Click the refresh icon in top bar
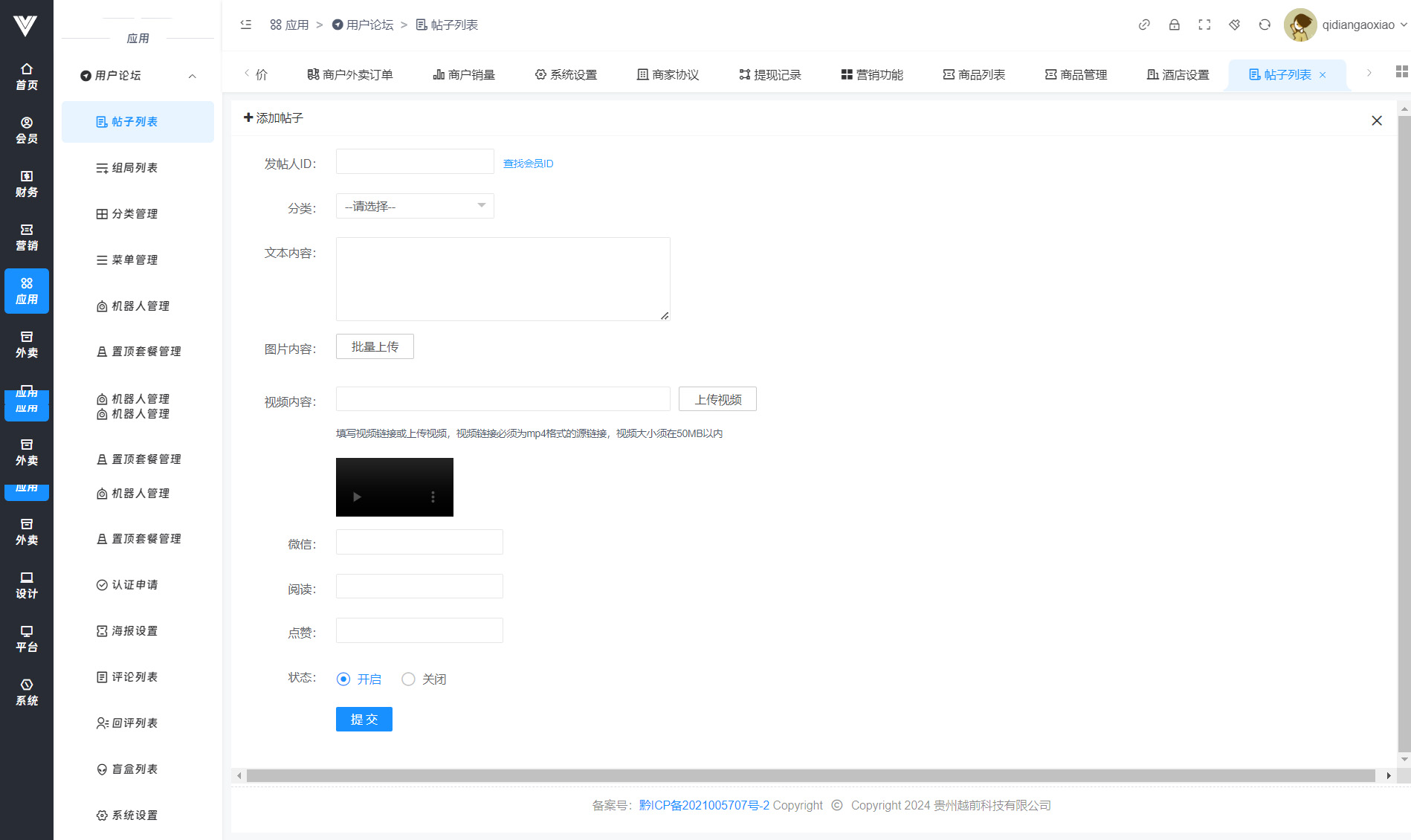1411x840 pixels. click(x=1265, y=25)
